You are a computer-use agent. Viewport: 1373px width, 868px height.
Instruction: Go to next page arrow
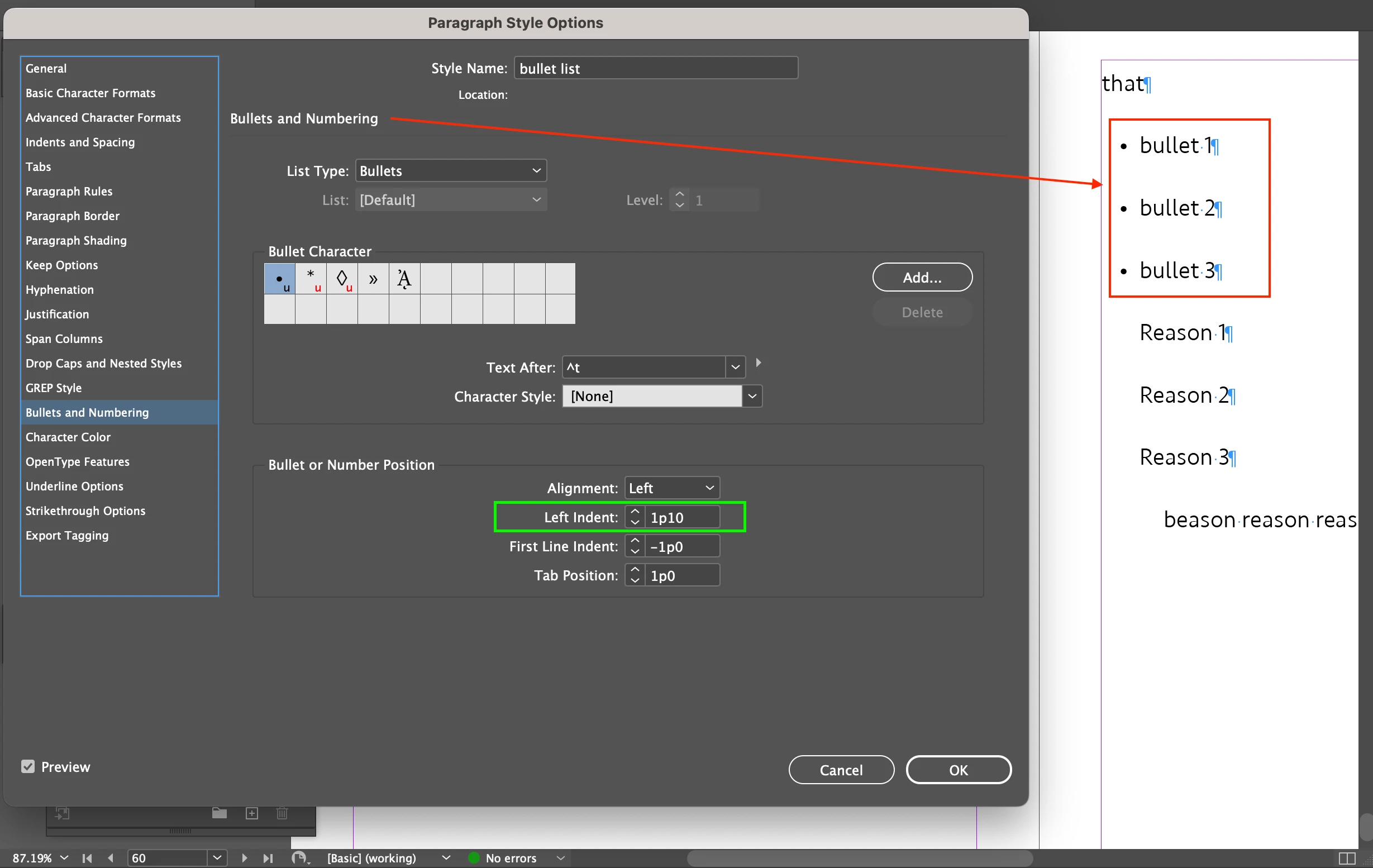click(244, 858)
